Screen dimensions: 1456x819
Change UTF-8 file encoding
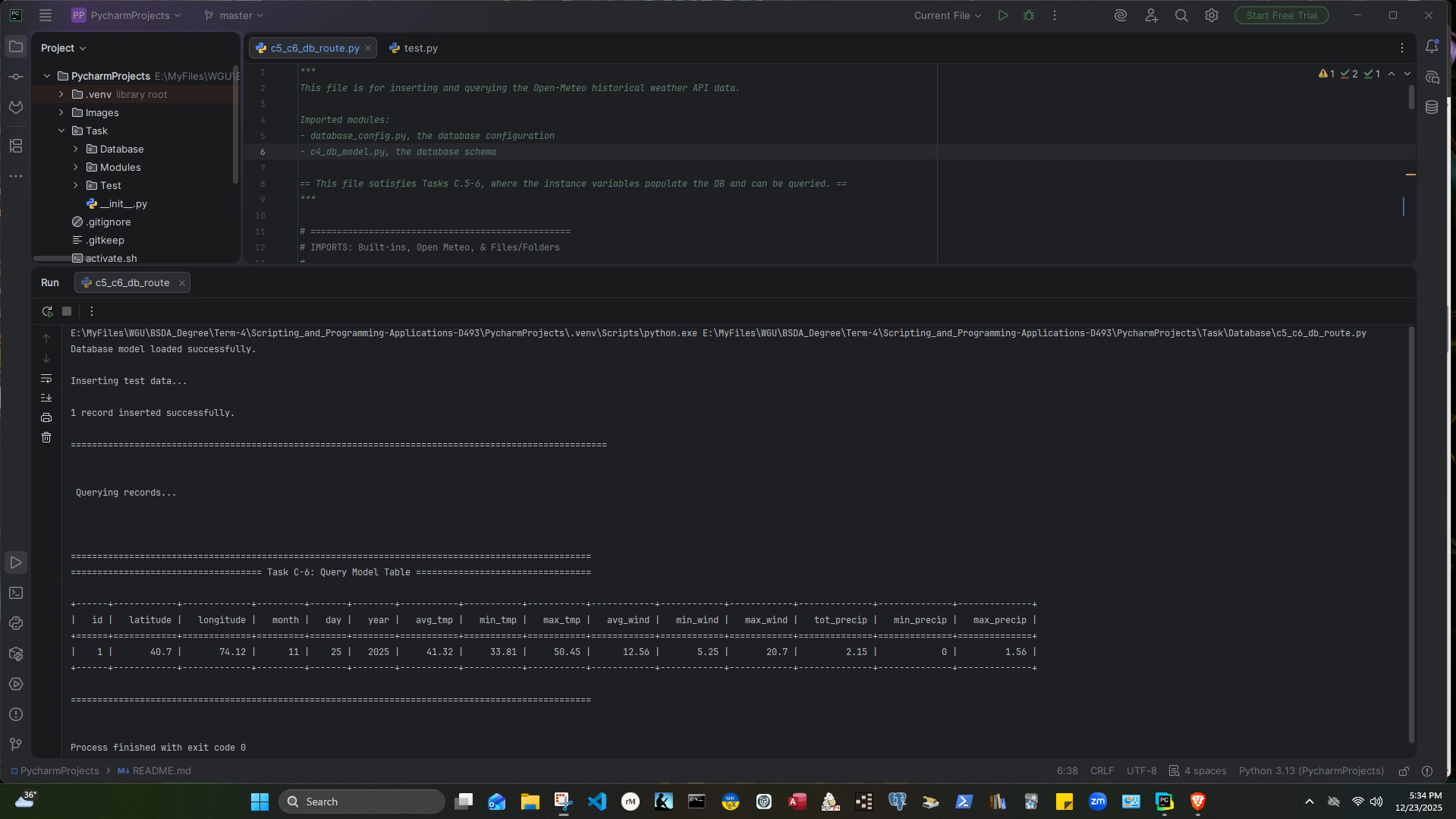[1141, 770]
